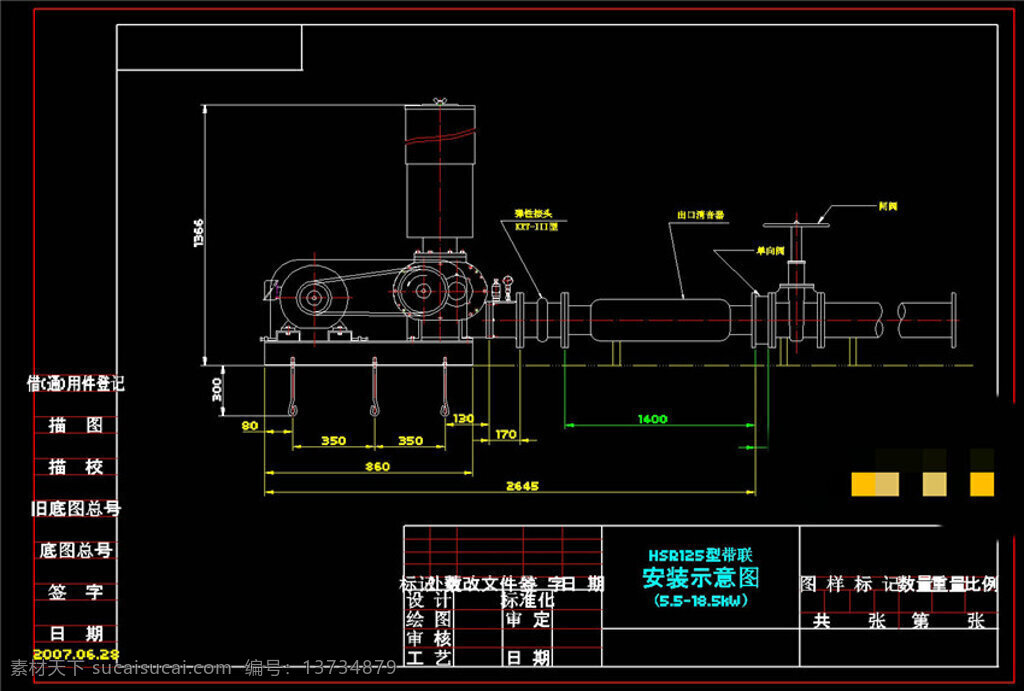Viewport: 1024px width, 691px height.
Task: Click the 共 张 第 张 sheet count row
Action: coord(899,620)
